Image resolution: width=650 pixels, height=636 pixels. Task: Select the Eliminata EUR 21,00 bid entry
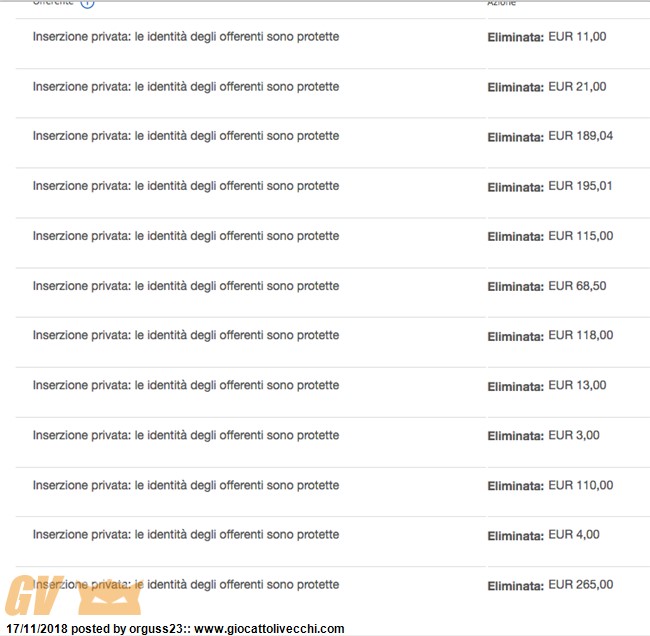546,87
